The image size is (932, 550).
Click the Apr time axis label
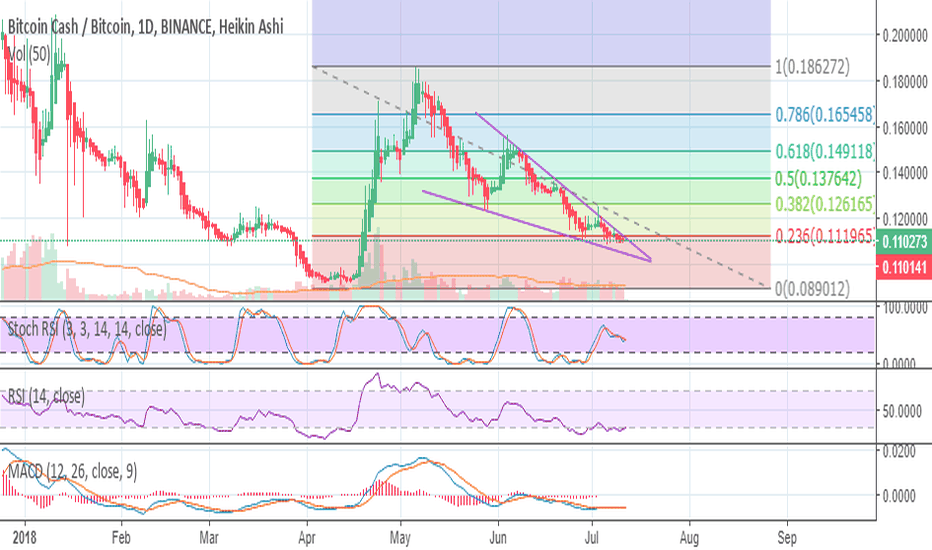pos(307,538)
